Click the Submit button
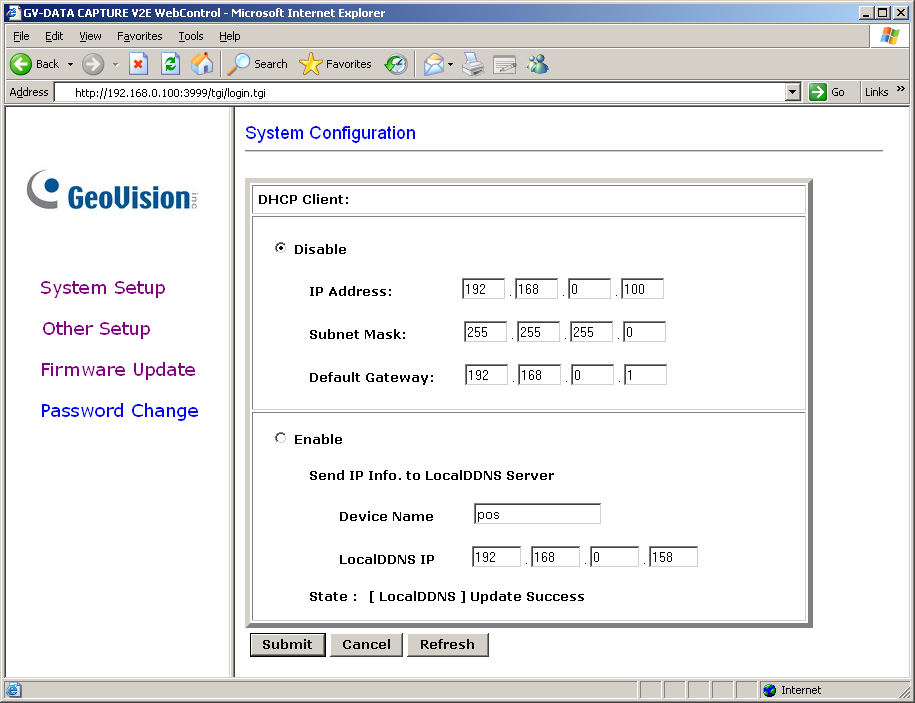The image size is (915, 703). coord(287,645)
